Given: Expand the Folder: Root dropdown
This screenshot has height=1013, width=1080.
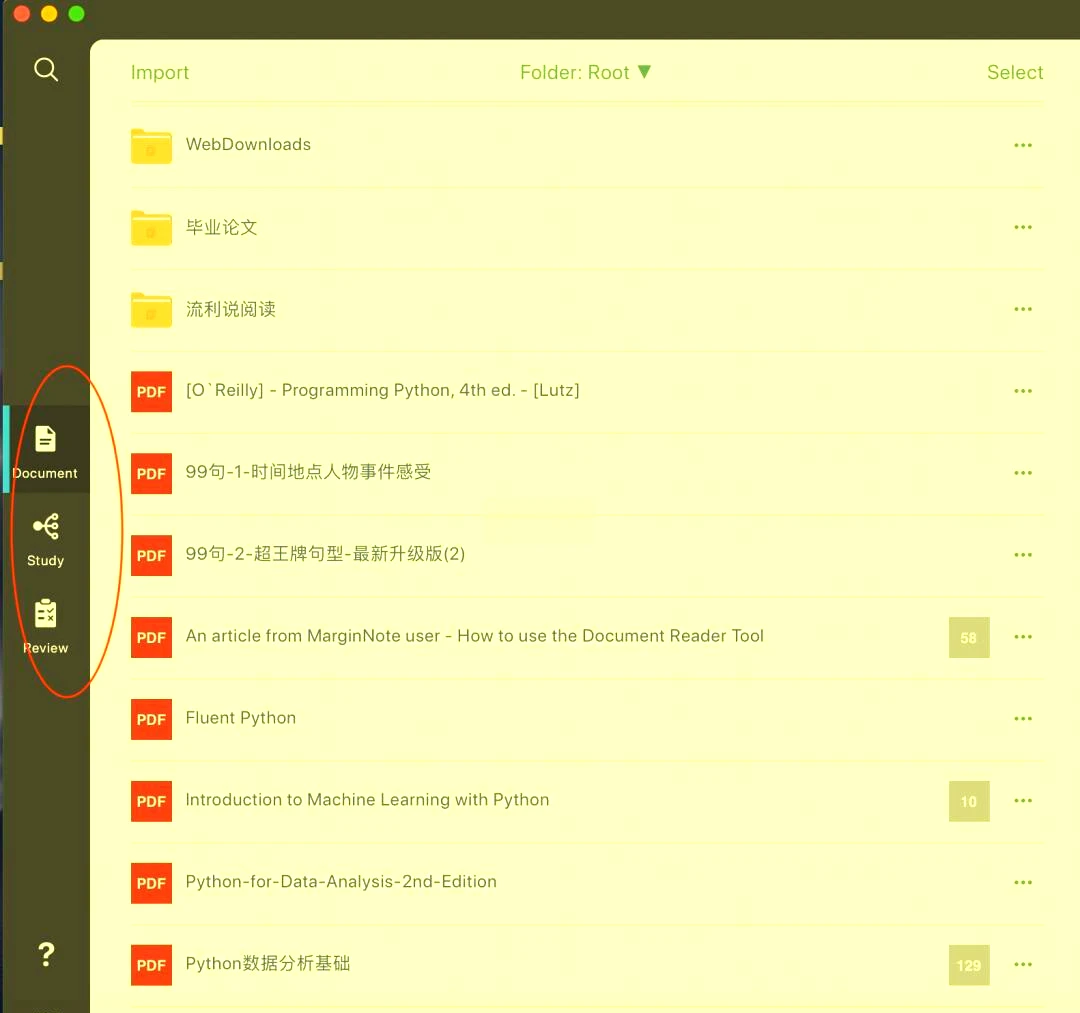Looking at the screenshot, I should click(x=585, y=73).
